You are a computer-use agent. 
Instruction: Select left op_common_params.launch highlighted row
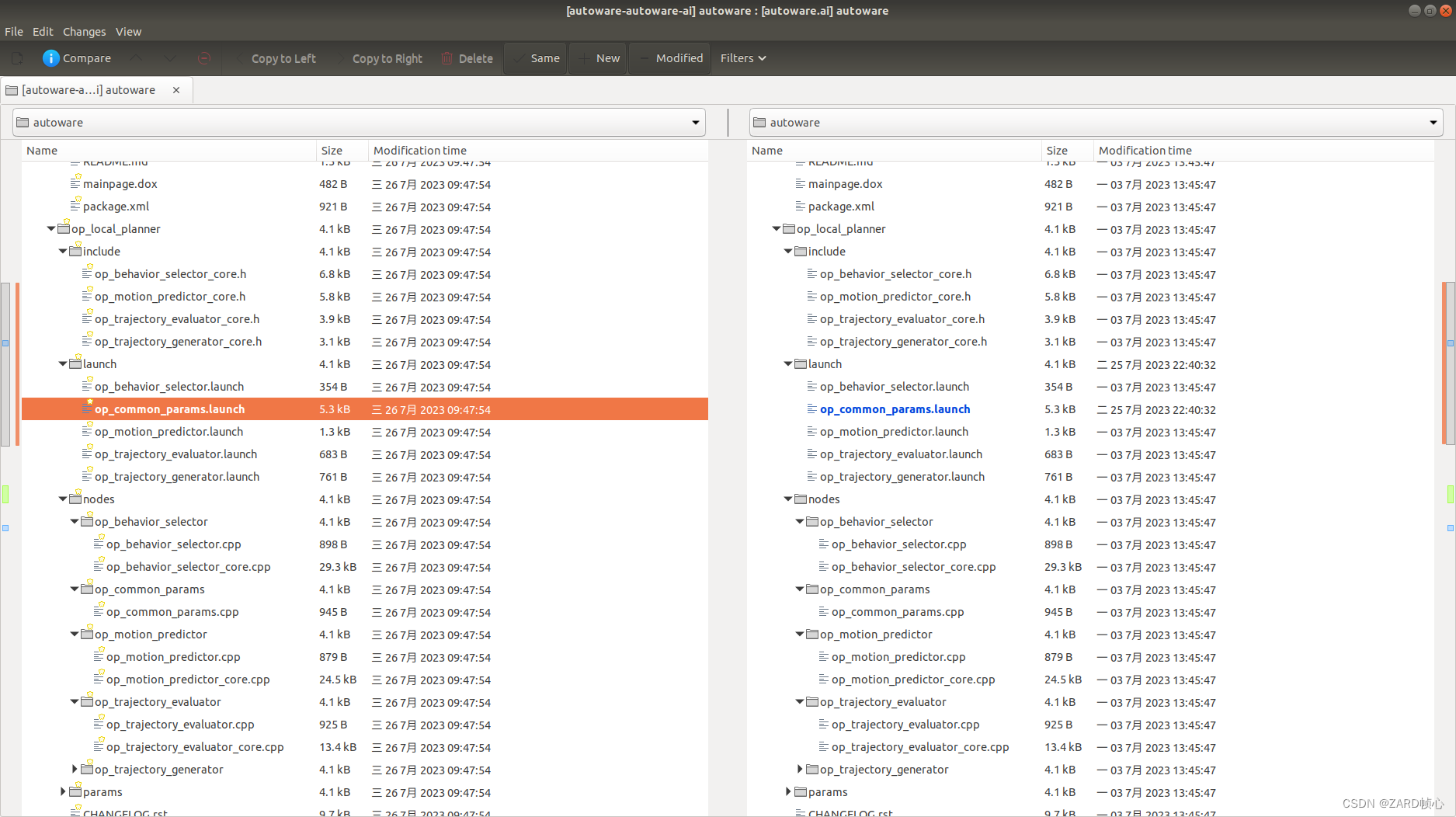(x=365, y=408)
